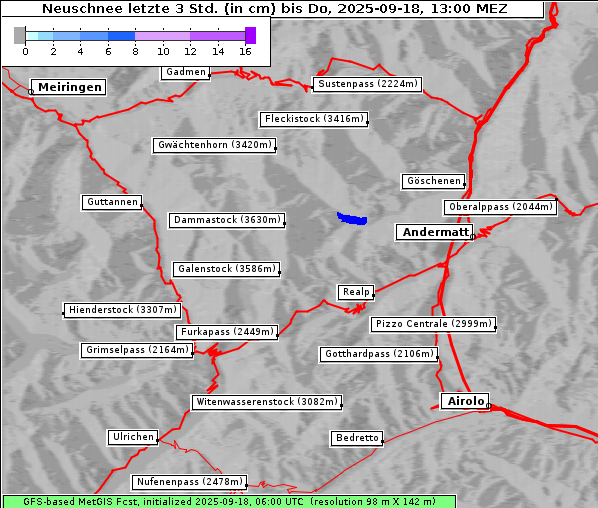This screenshot has width=598, height=508.
Task: Select the Realp place label
Action: pyautogui.click(x=356, y=292)
